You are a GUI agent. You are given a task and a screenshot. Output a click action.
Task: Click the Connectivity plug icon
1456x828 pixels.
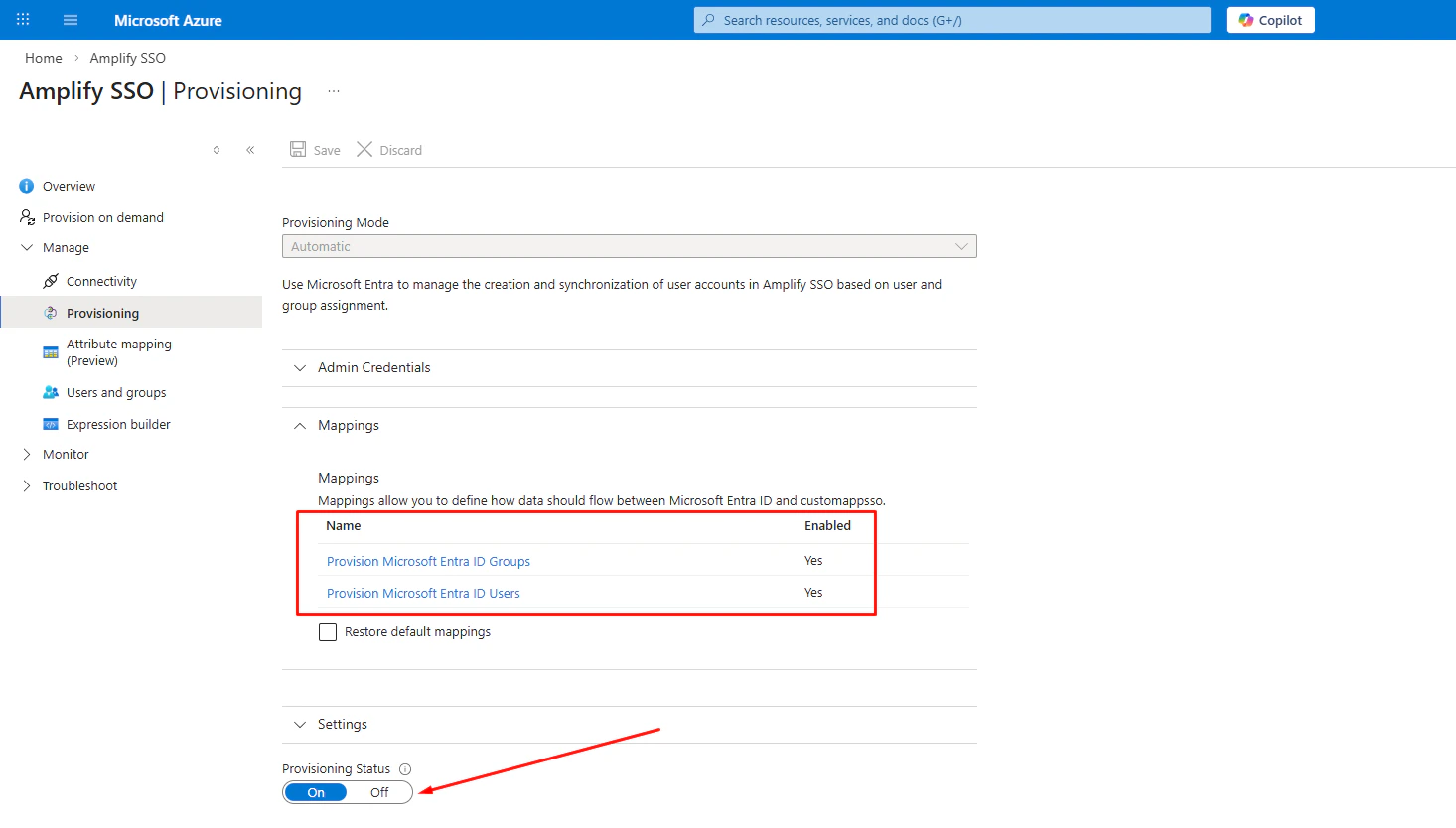pyautogui.click(x=51, y=281)
